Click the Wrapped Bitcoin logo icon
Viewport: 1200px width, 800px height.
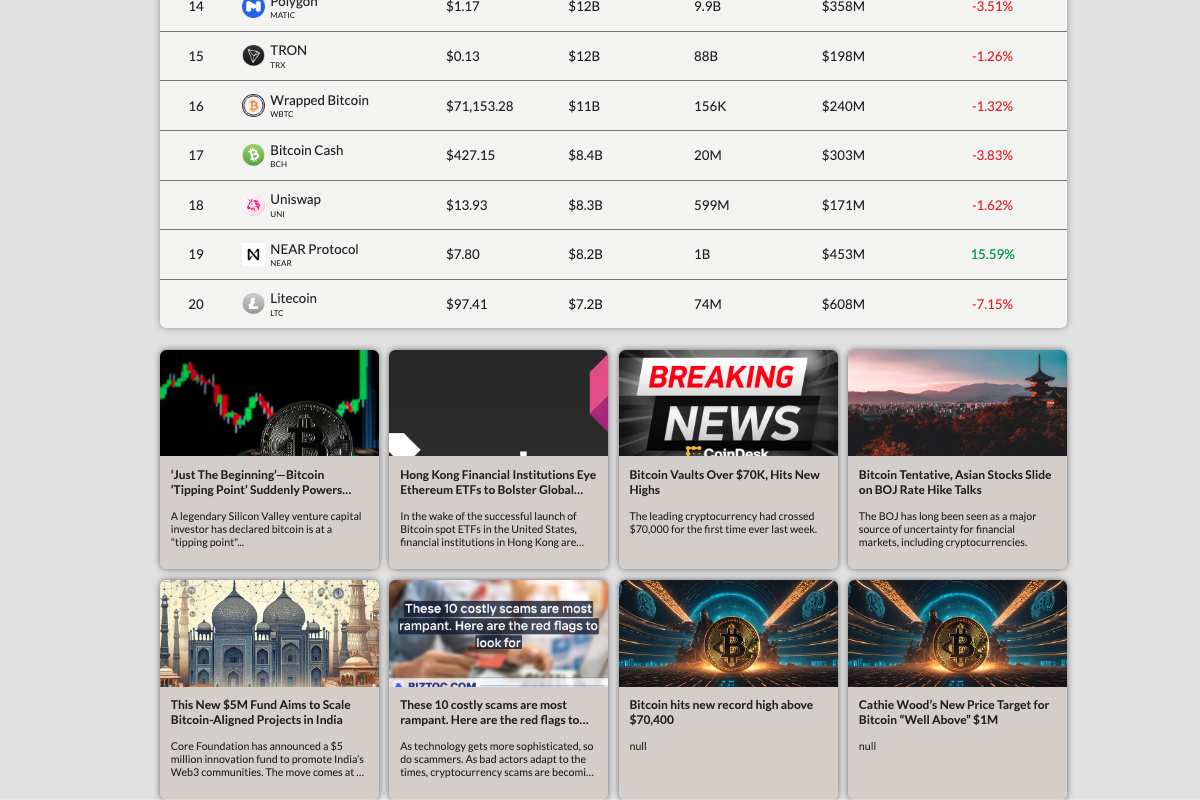253,105
